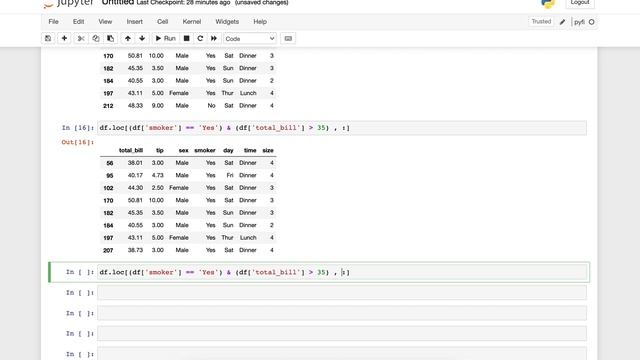Click the Last Checkpoint status text
Viewport: 640px width, 360px height.
click(183, 2)
